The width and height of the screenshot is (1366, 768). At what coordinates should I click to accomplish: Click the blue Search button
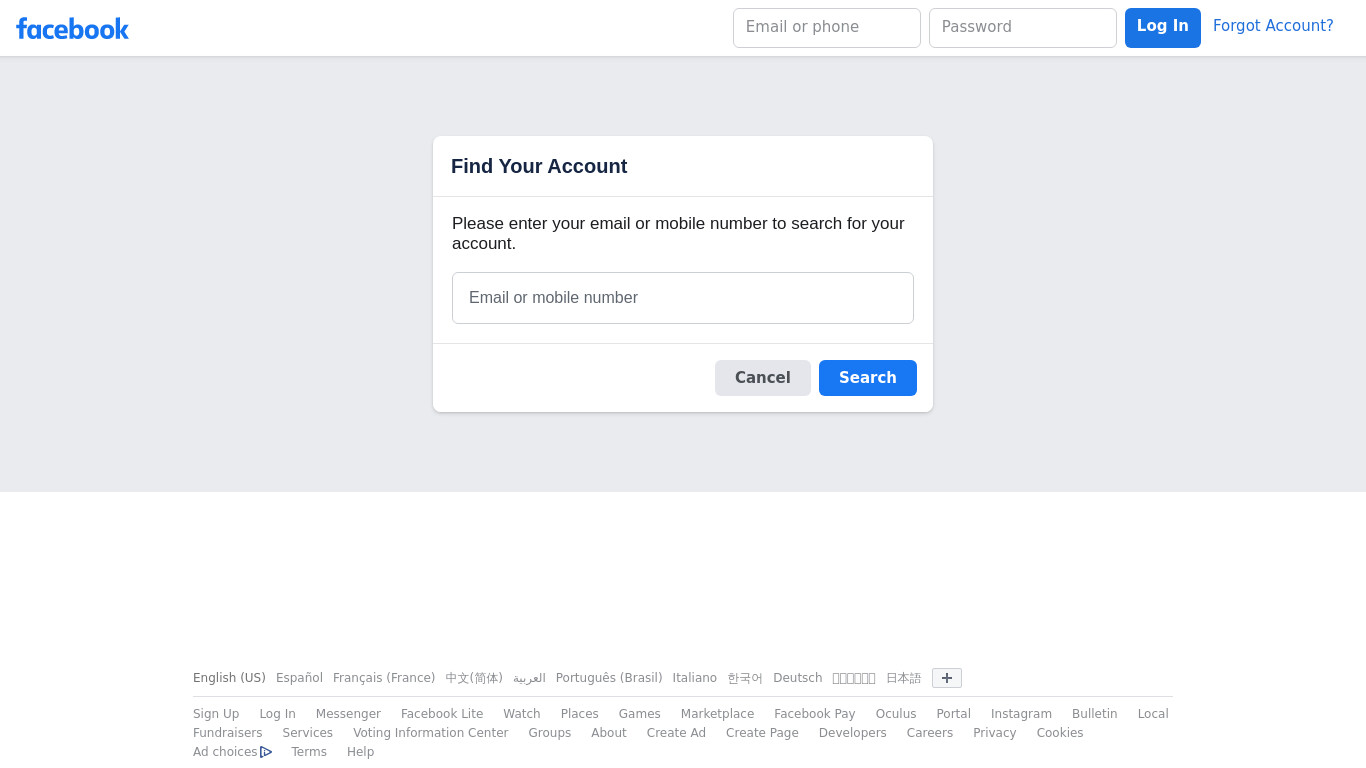click(x=868, y=378)
